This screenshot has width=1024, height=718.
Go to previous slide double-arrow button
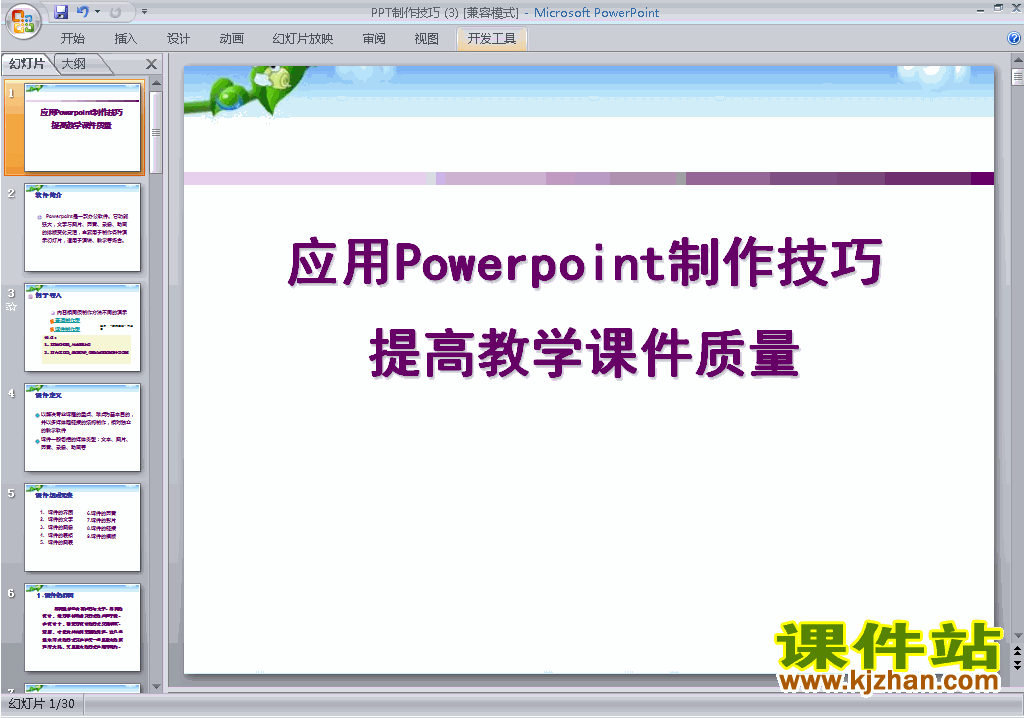[1017, 652]
